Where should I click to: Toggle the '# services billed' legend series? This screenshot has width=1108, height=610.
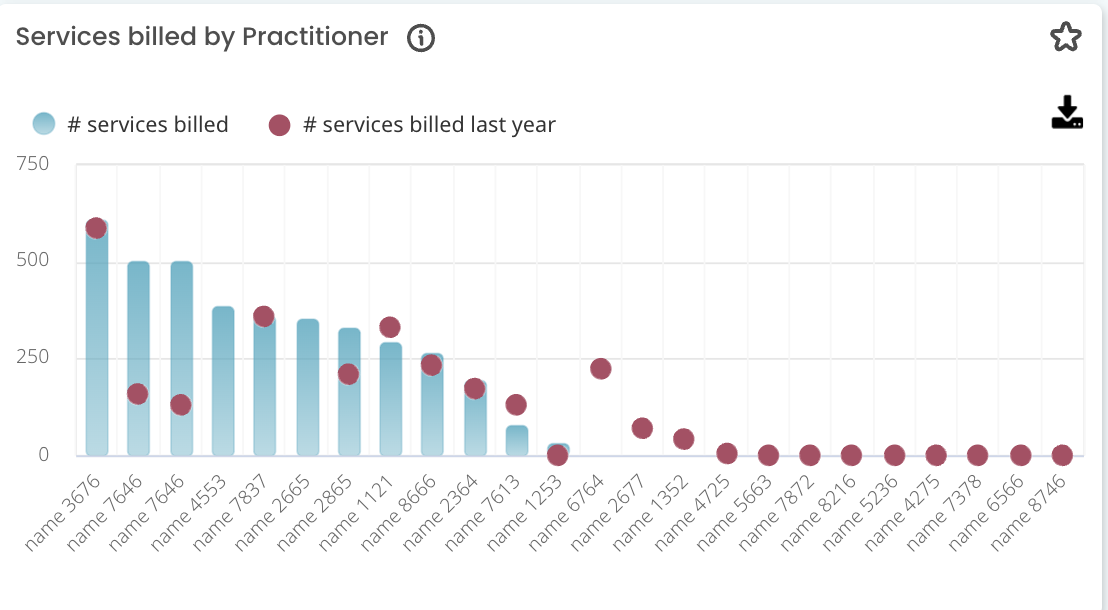(130, 125)
